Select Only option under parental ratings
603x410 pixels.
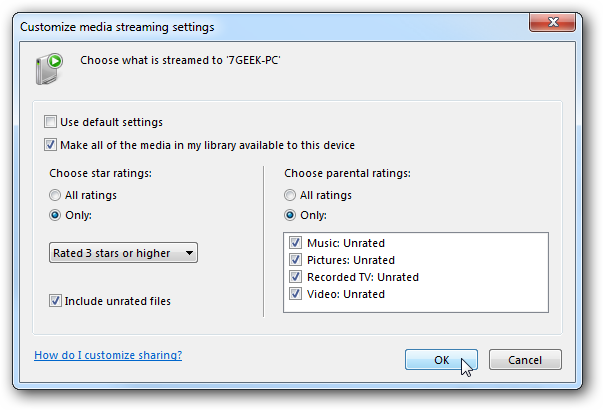tap(290, 215)
